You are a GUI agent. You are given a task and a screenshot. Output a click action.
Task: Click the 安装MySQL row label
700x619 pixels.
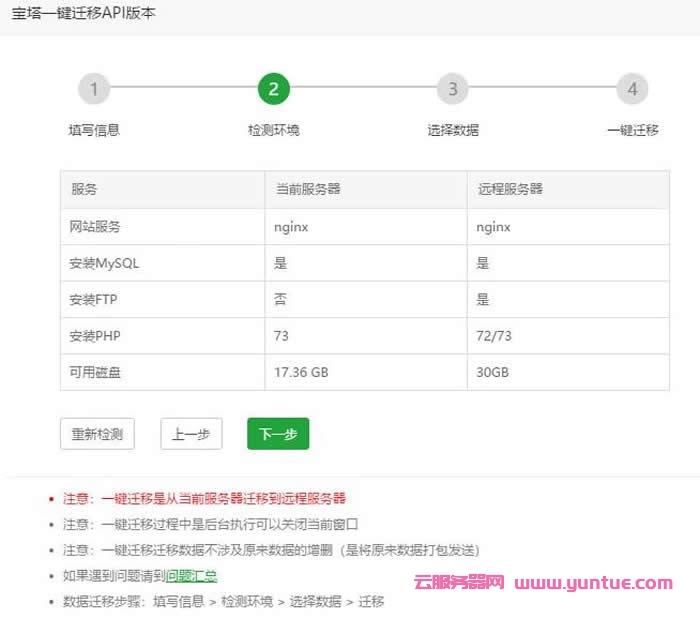[105, 263]
